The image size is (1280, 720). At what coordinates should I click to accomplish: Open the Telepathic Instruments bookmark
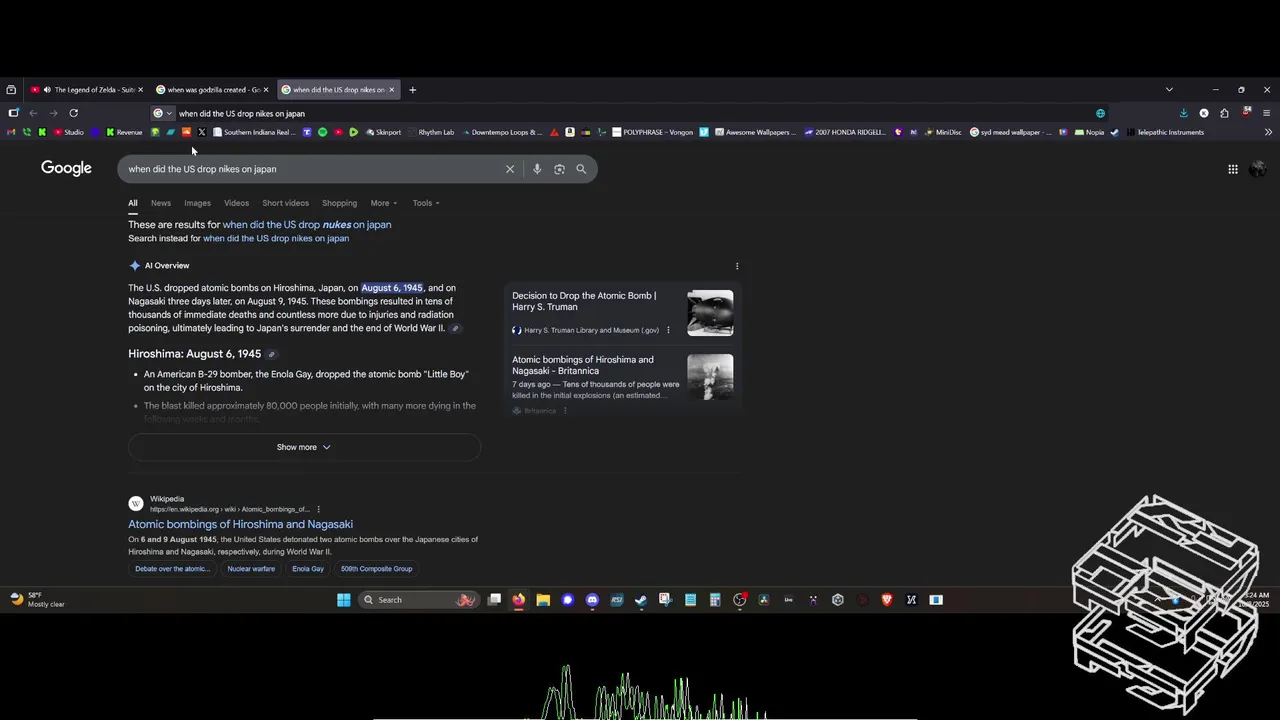pyautogui.click(x=1164, y=132)
